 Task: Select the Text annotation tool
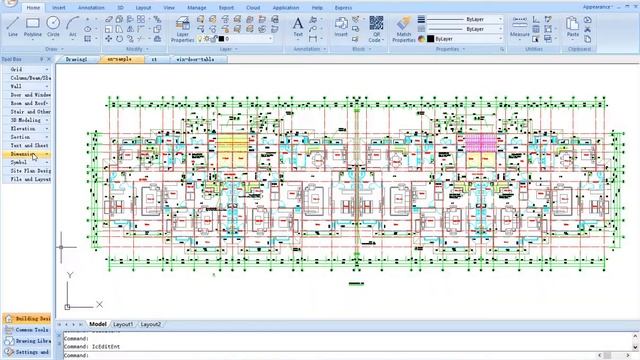(x=298, y=27)
